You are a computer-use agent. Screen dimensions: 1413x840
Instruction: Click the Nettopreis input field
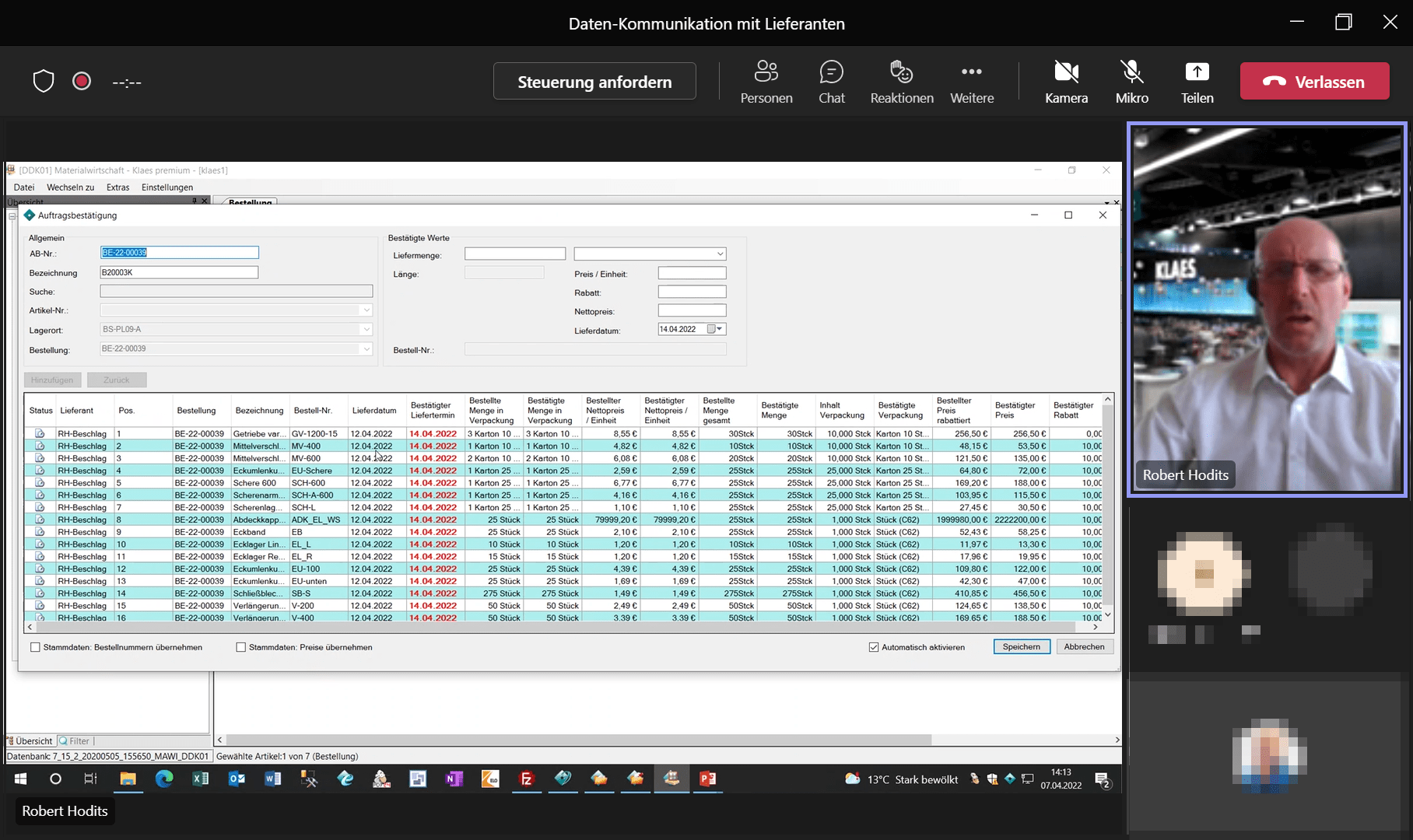pyautogui.click(x=692, y=310)
